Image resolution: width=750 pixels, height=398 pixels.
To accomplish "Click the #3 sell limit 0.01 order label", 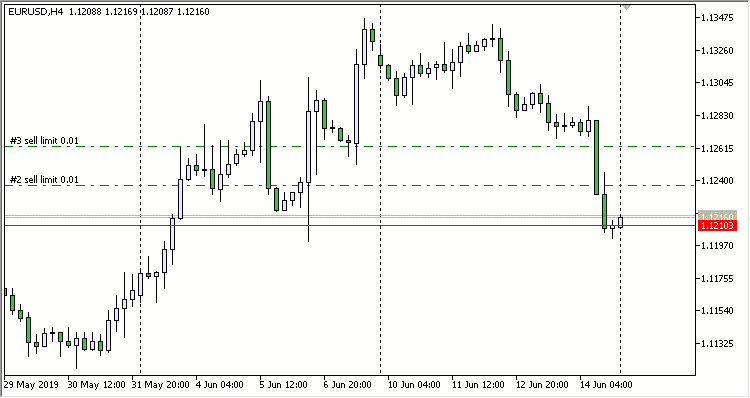I will tap(44, 141).
